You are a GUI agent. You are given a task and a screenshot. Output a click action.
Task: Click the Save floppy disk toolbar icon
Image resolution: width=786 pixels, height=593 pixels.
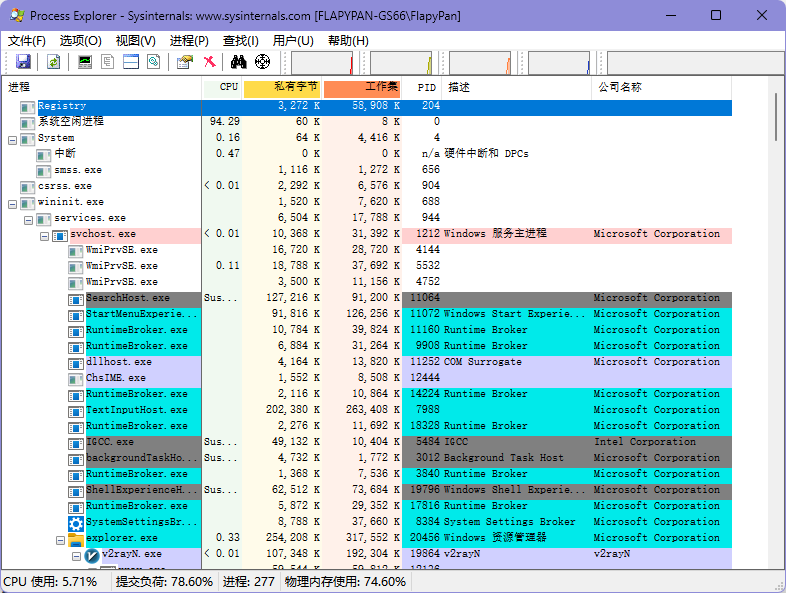click(x=23, y=62)
